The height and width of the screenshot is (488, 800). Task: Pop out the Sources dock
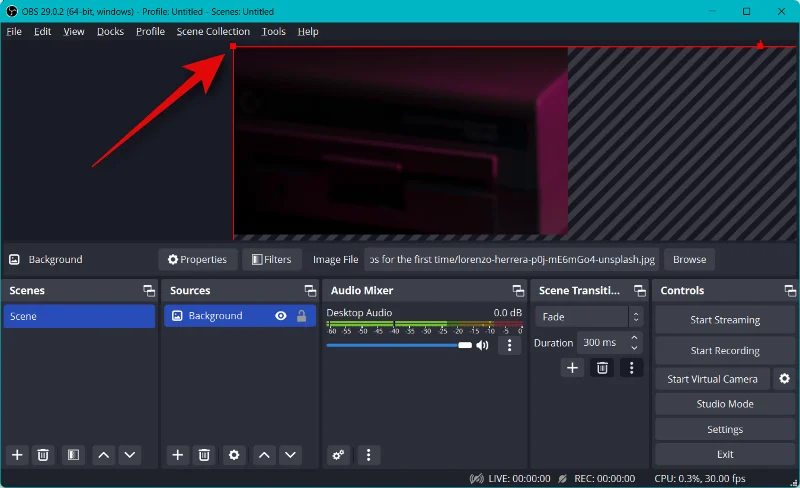[310, 291]
